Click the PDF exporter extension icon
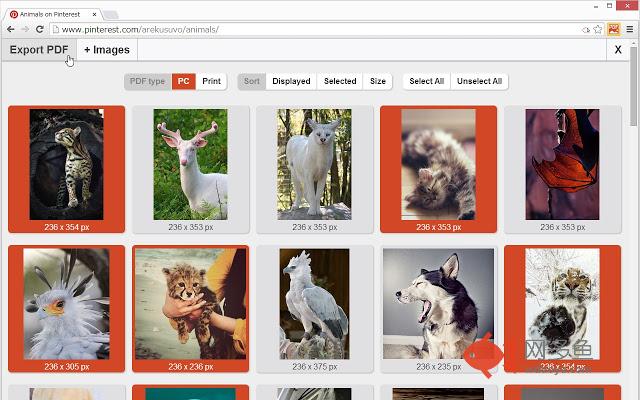 (x=614, y=29)
